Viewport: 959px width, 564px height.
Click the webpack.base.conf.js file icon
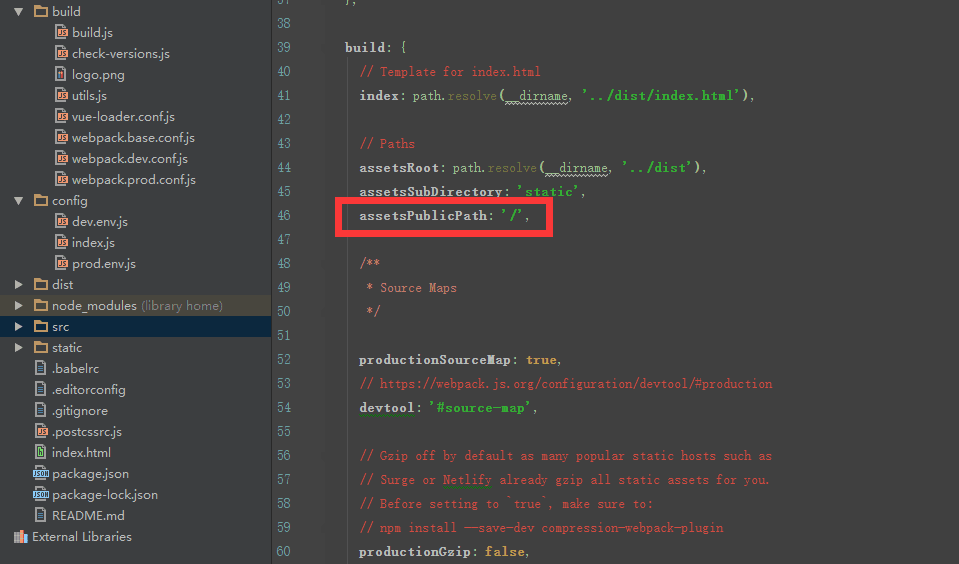coord(61,137)
